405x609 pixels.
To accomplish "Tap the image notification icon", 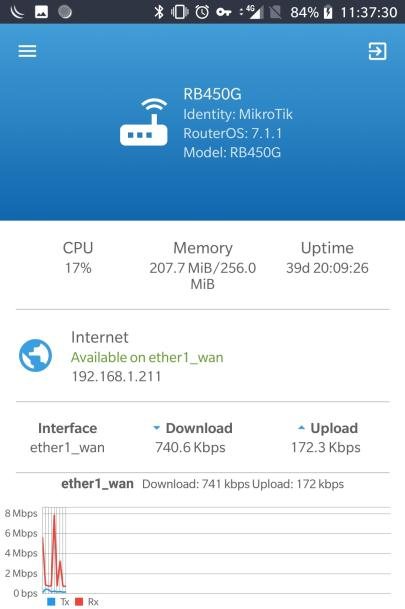I will point(42,12).
